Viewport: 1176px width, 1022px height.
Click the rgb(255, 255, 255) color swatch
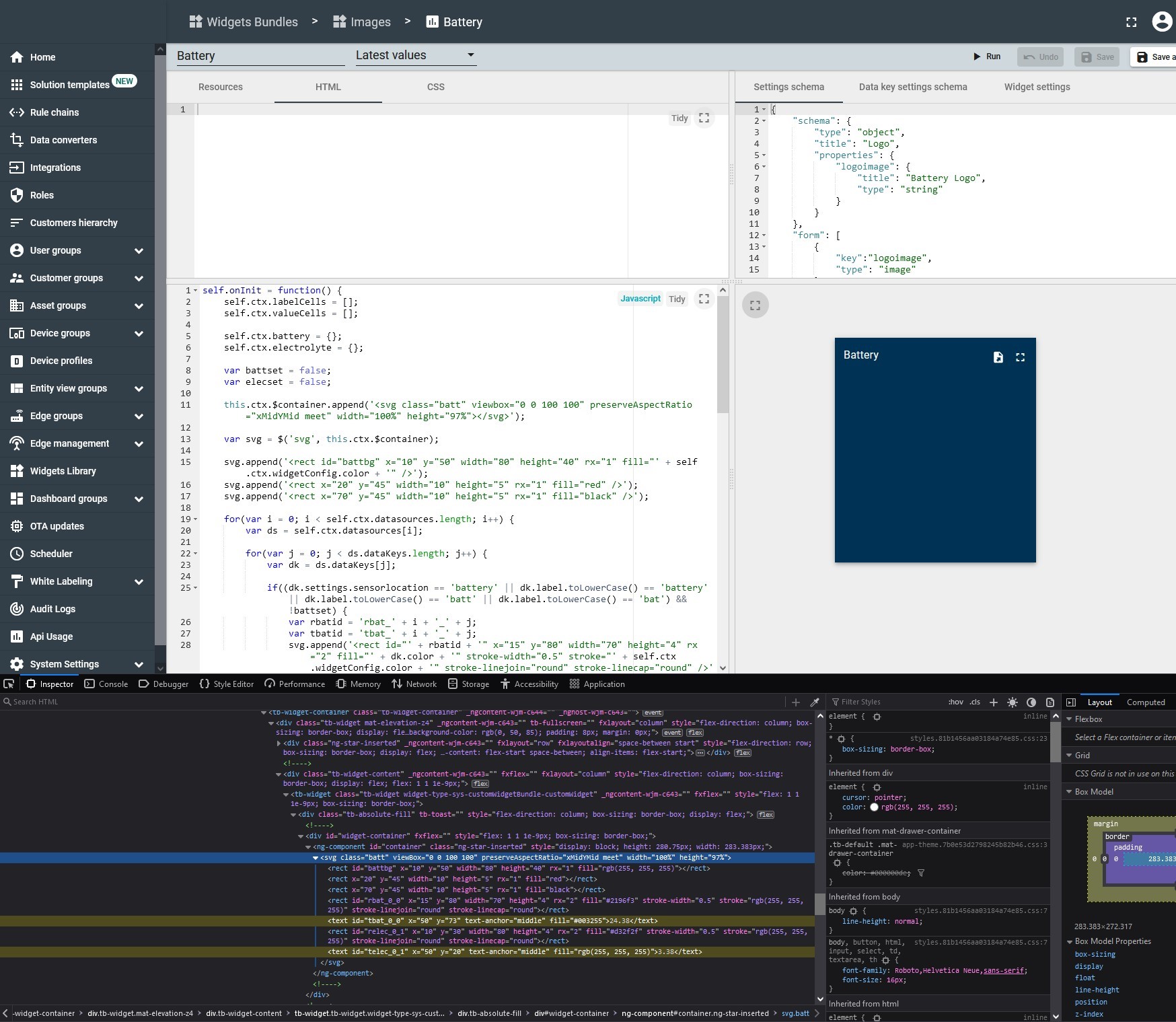pyautogui.click(x=875, y=807)
